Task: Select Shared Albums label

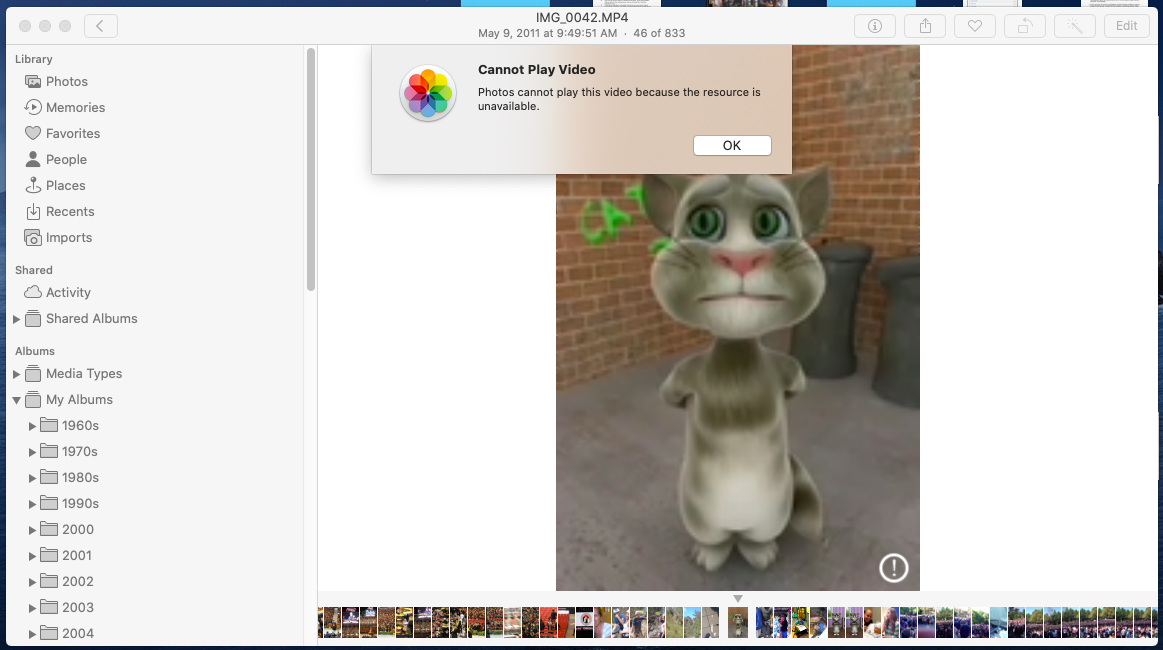Action: click(x=91, y=318)
